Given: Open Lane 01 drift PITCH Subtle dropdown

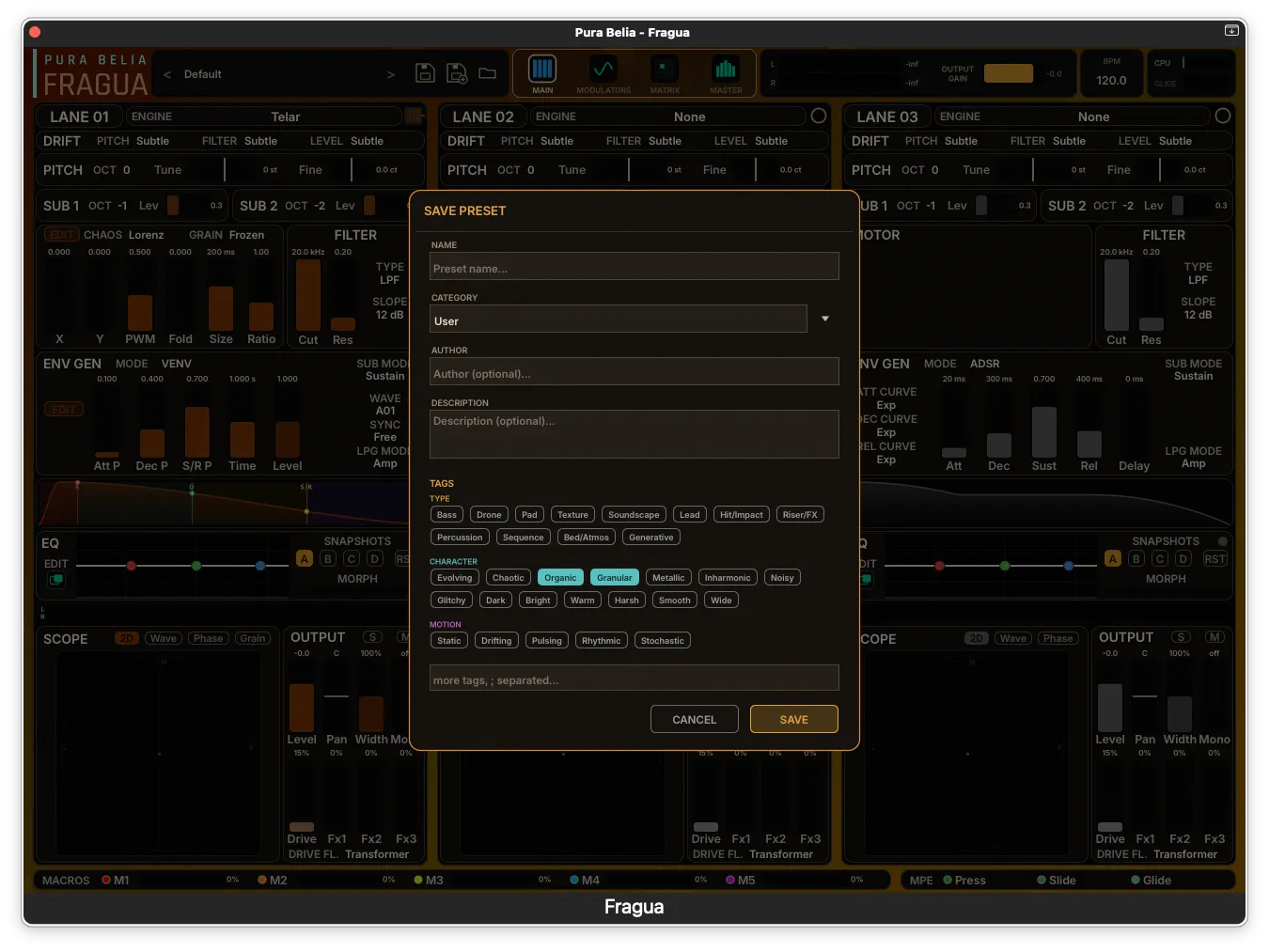Looking at the screenshot, I should click(152, 141).
